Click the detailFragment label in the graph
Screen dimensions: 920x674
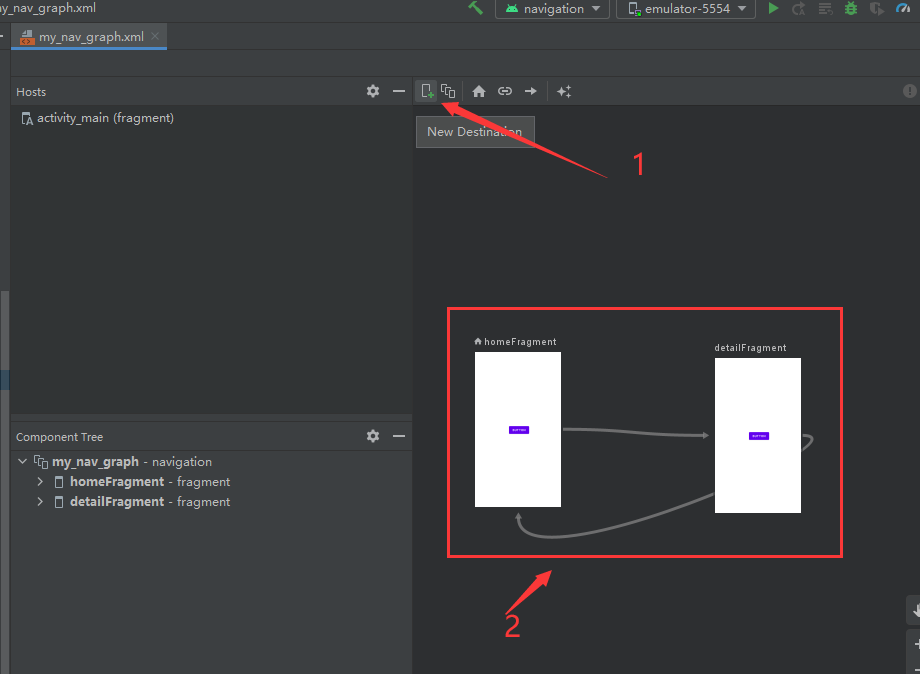tap(750, 348)
